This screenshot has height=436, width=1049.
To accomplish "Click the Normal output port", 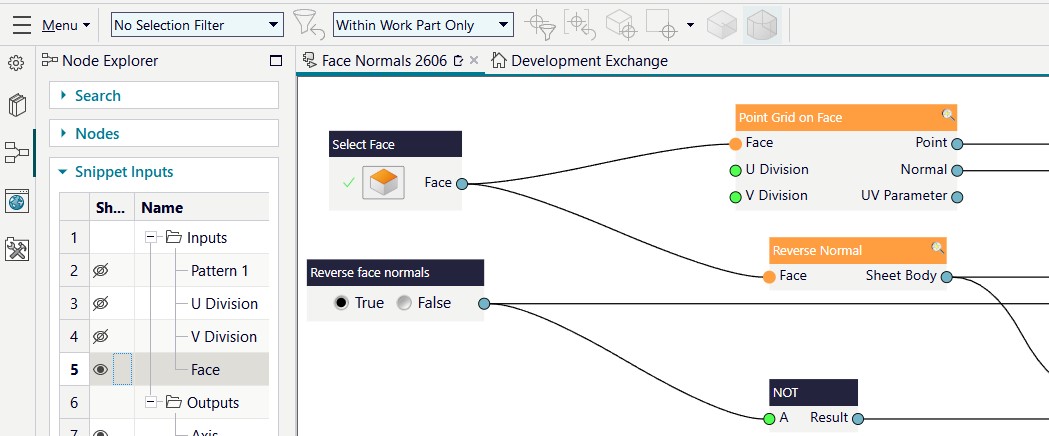I will point(957,171).
